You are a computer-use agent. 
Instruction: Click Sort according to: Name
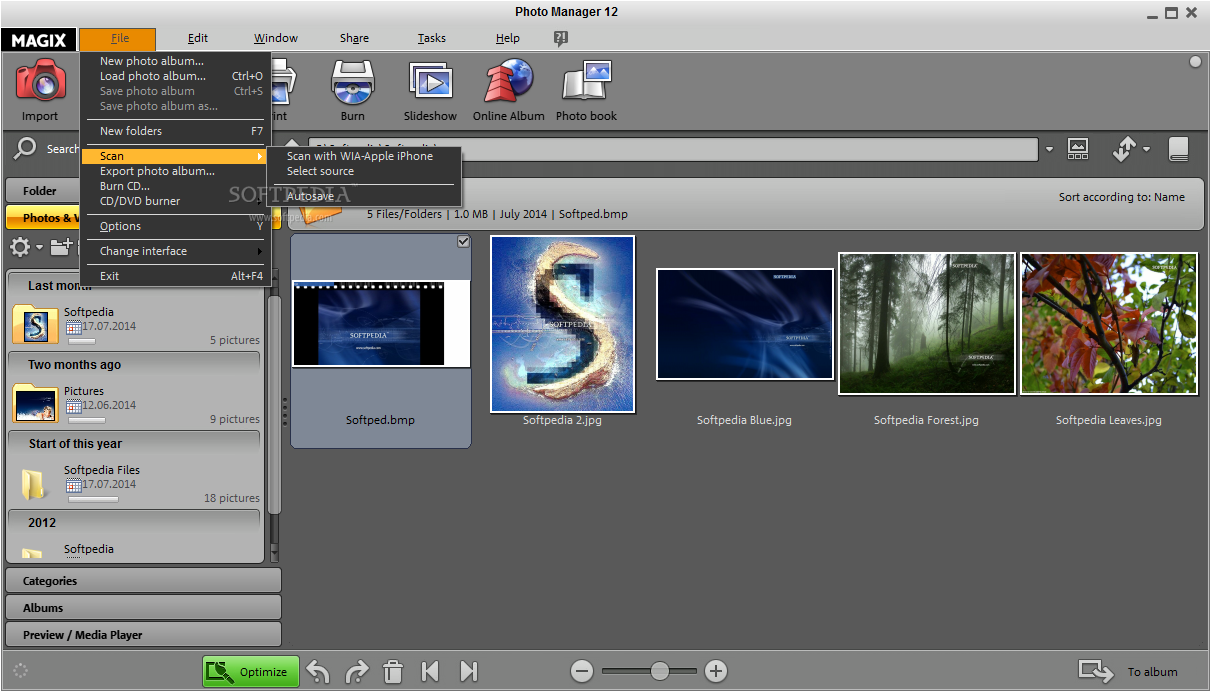pyautogui.click(x=1121, y=197)
